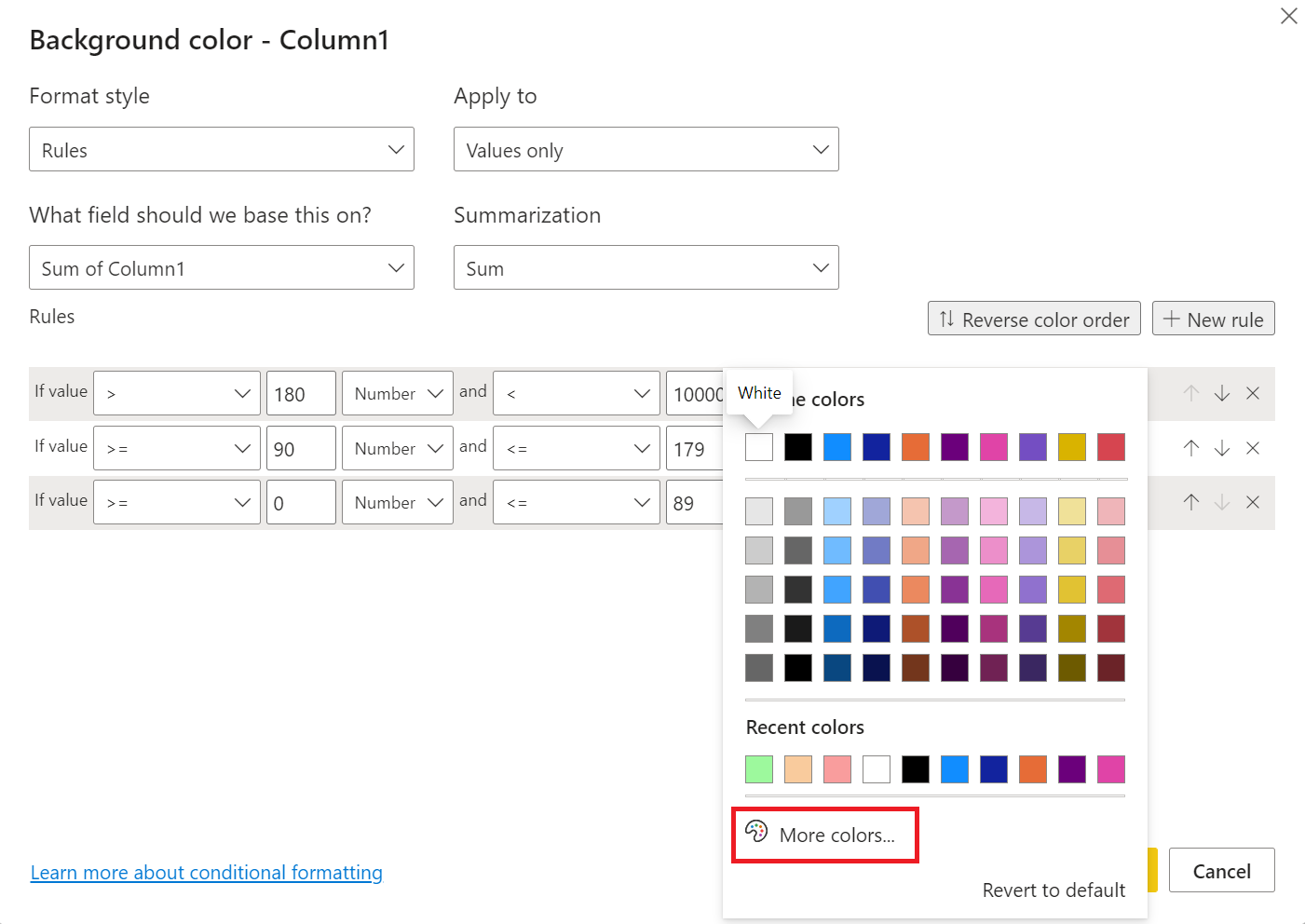Pick the dark navy blue theme color swatch

877,447
